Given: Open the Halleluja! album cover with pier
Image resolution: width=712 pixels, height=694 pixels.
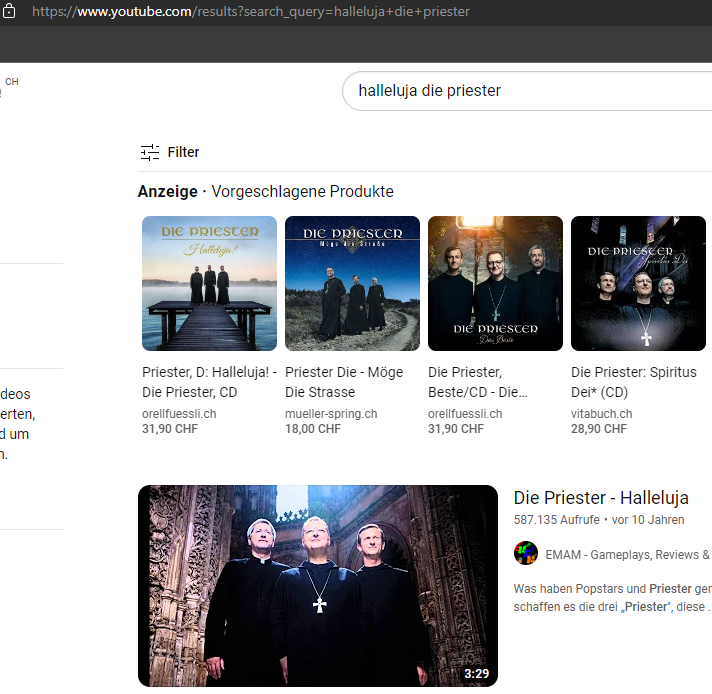Looking at the screenshot, I should pyautogui.click(x=209, y=283).
